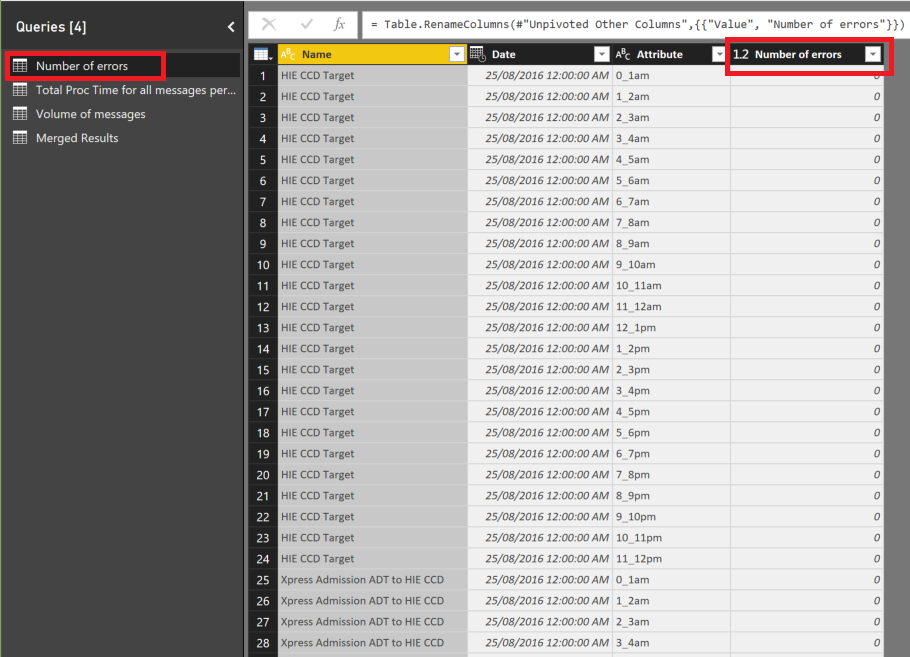Click the table icon beside Total Proc Time
The image size is (910, 657).
(x=20, y=90)
